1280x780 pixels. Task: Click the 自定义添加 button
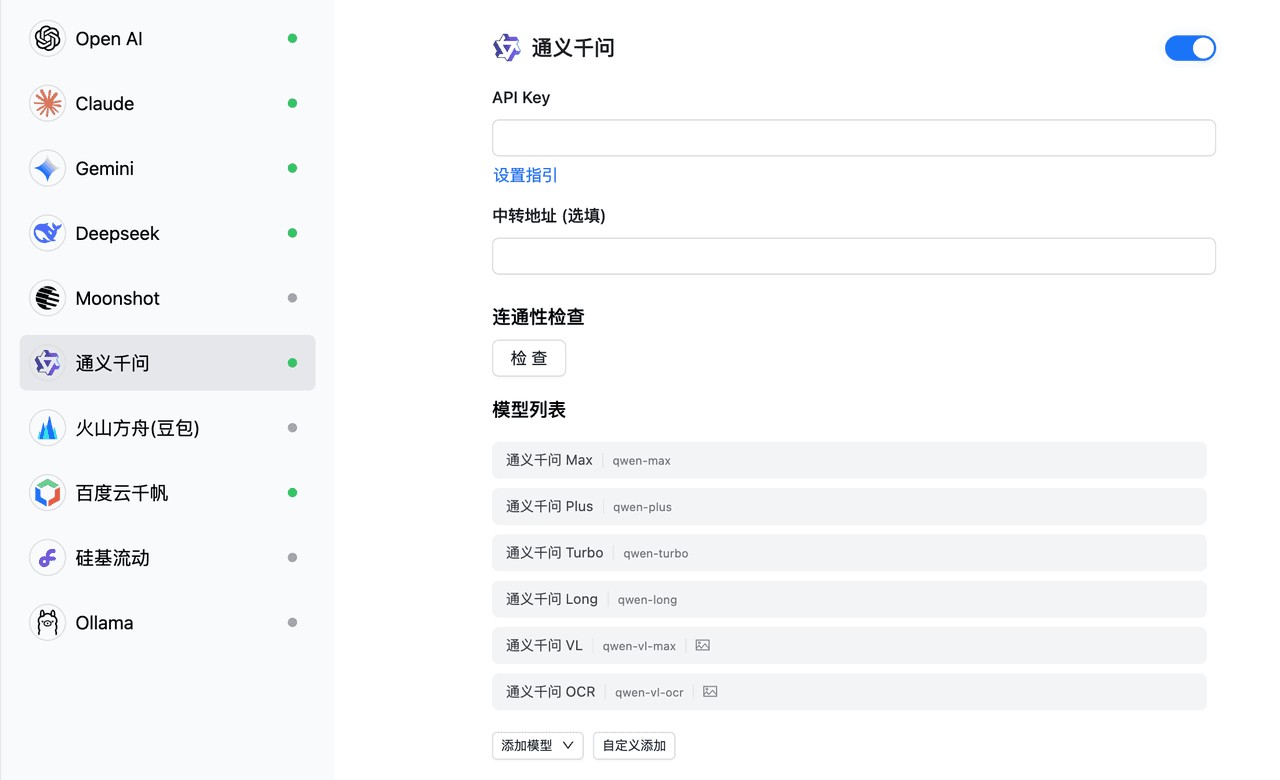pos(634,746)
